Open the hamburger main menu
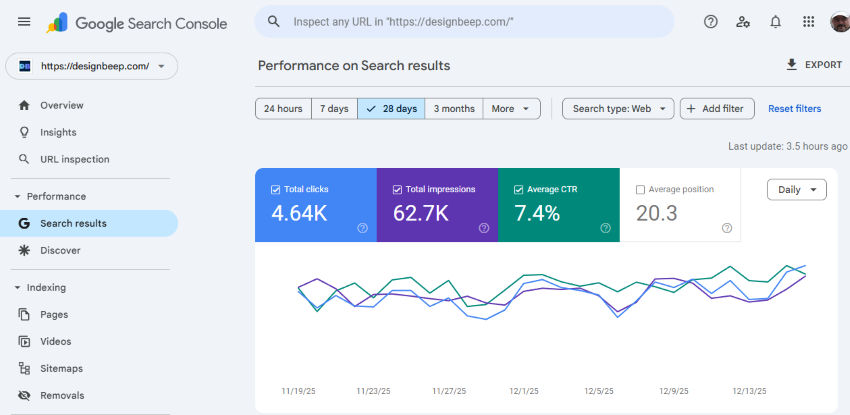The image size is (850, 415). coord(24,22)
